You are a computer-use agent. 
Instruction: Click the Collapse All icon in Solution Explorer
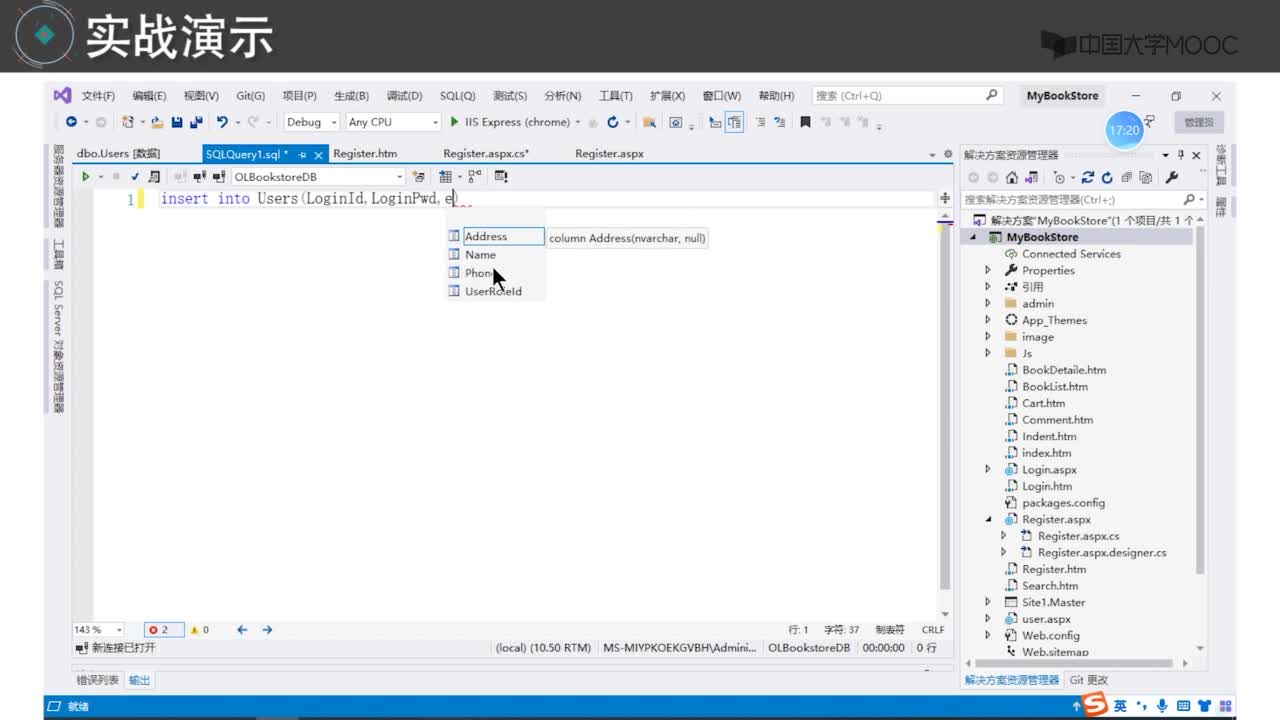1127,178
